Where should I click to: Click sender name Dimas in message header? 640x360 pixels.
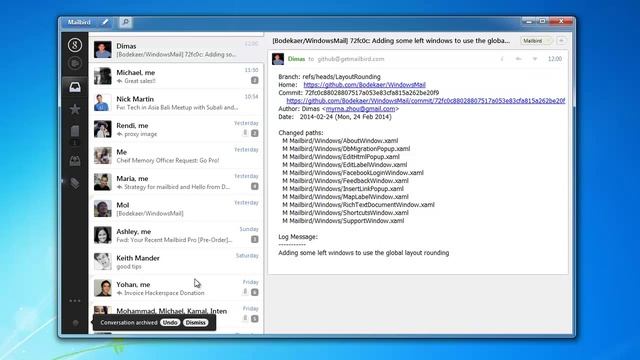[296, 59]
